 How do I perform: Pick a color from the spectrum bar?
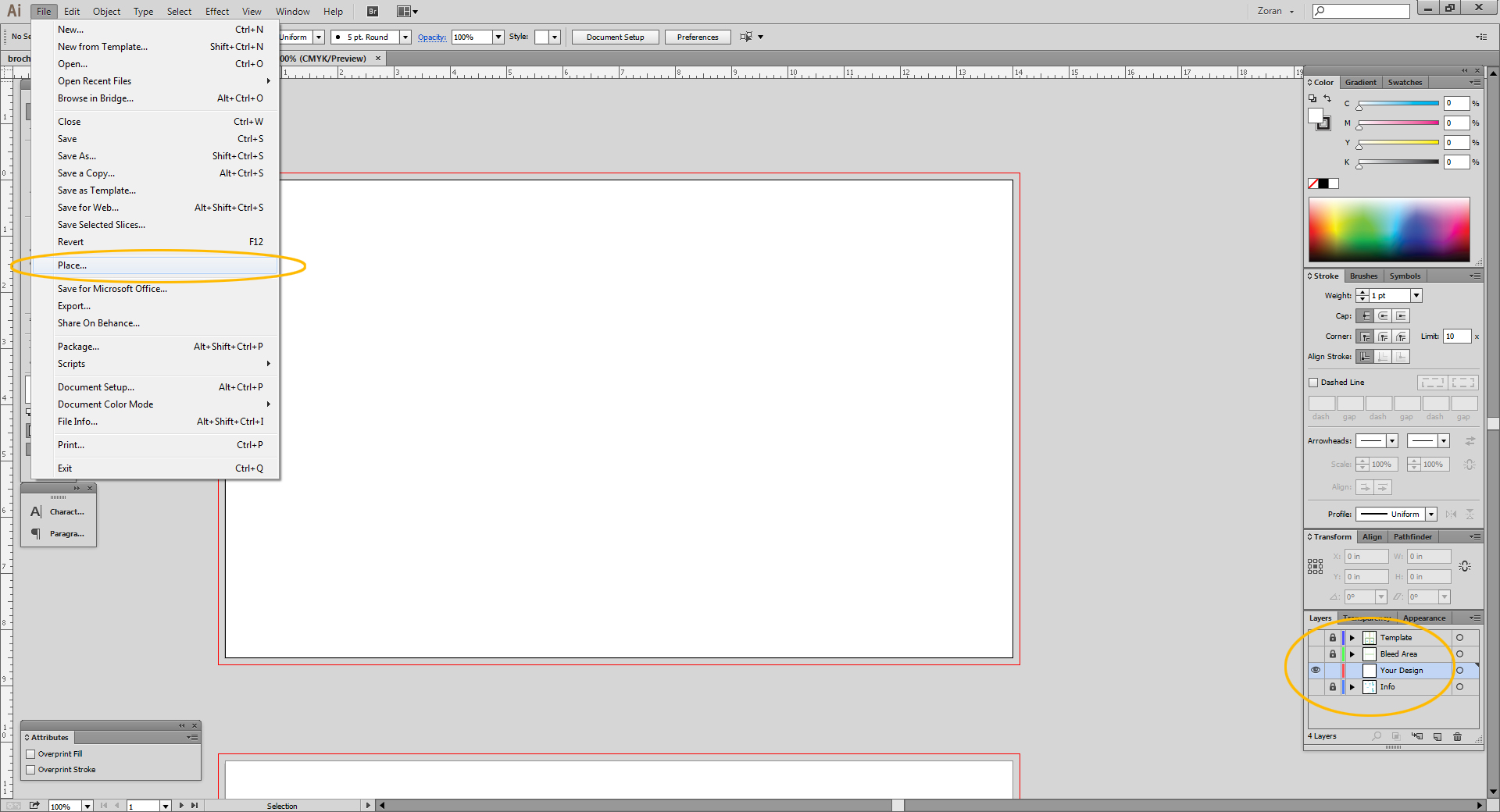1389,230
